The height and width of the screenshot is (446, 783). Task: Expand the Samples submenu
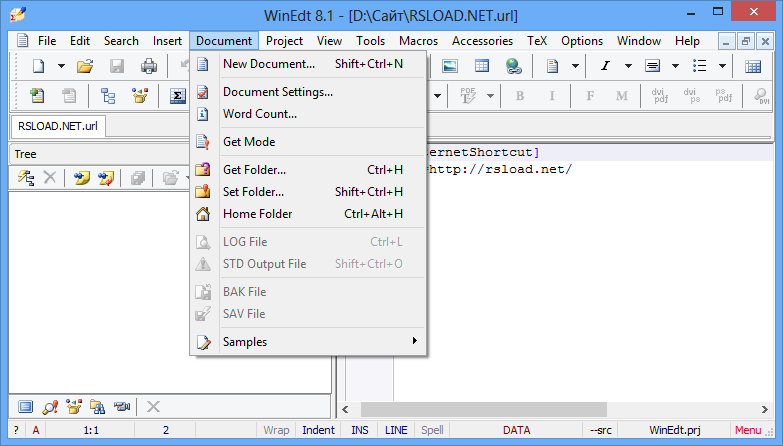click(x=309, y=342)
